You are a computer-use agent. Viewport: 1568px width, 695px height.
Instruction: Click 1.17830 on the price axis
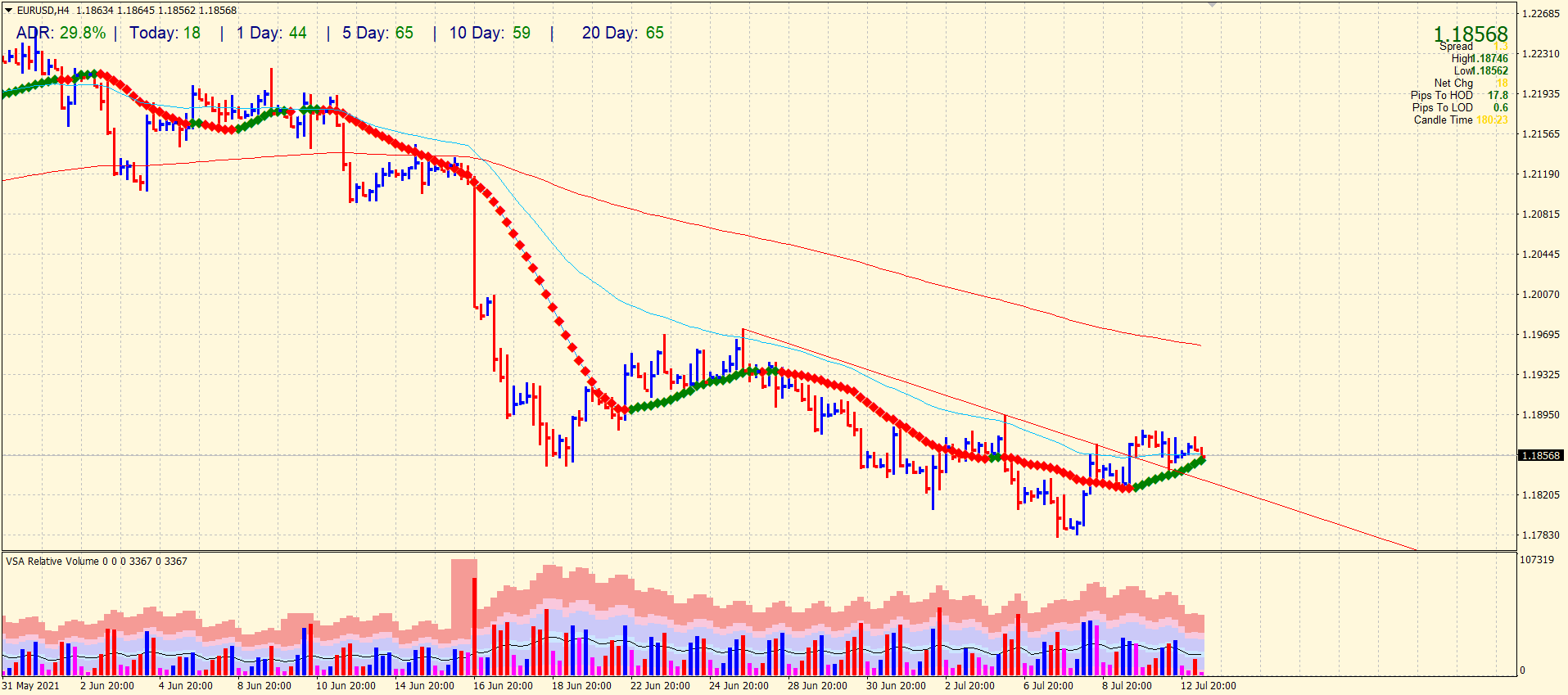pyautogui.click(x=1540, y=535)
